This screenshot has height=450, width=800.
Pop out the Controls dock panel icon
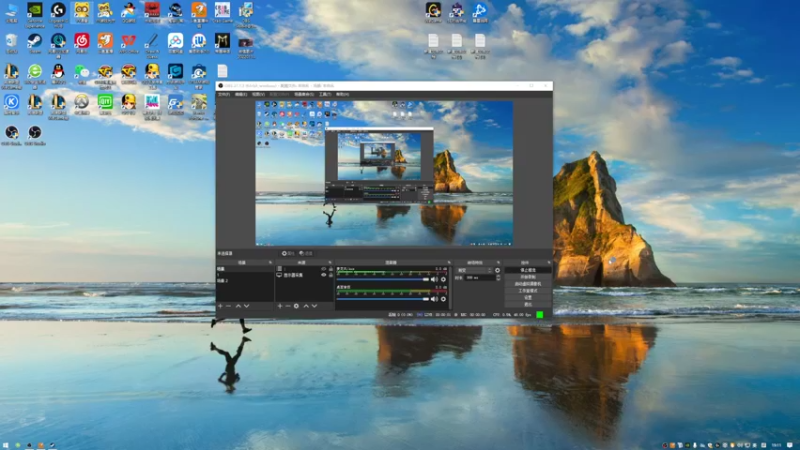[549, 262]
